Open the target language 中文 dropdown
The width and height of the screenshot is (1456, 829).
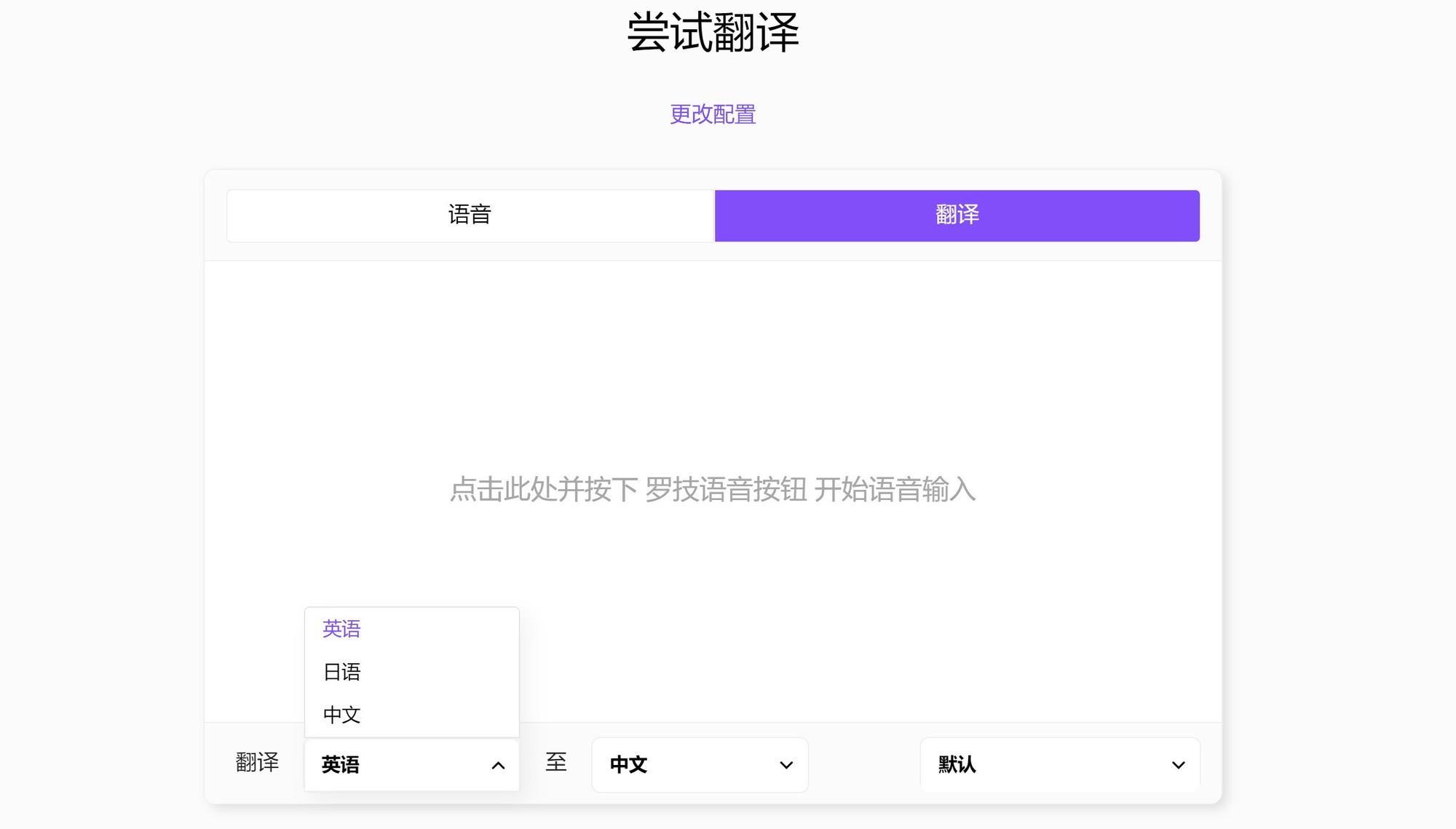[699, 765]
